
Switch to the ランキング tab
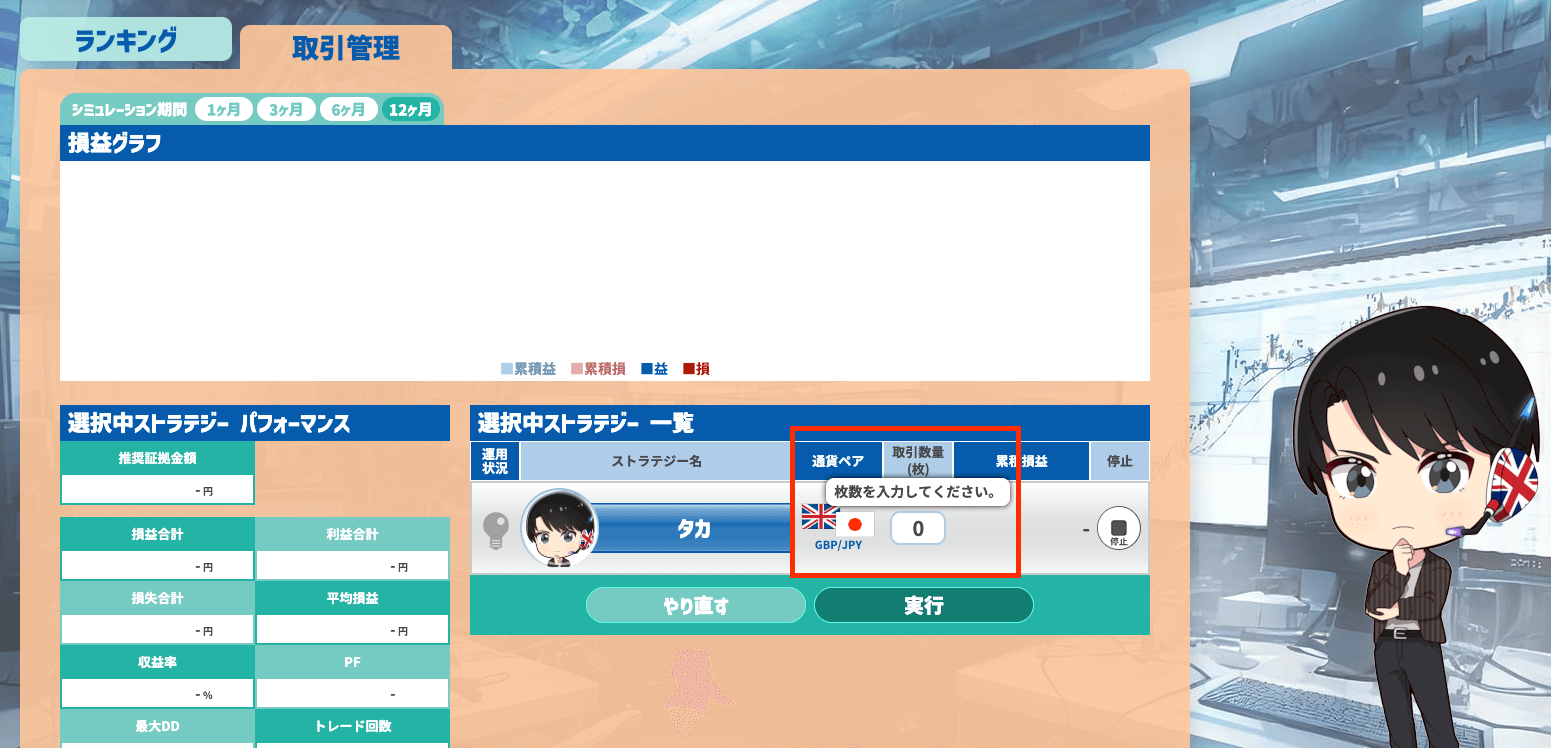(x=125, y=38)
